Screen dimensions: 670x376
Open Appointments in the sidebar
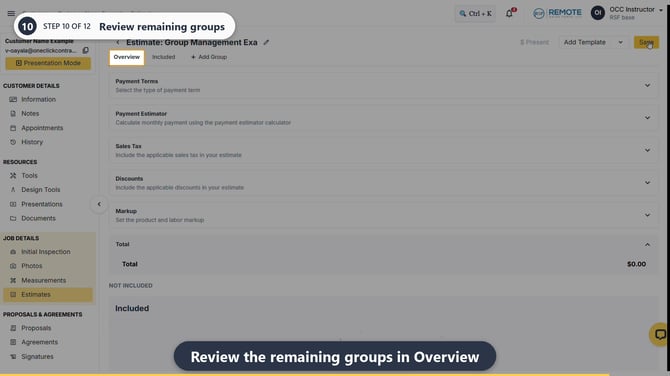point(42,128)
